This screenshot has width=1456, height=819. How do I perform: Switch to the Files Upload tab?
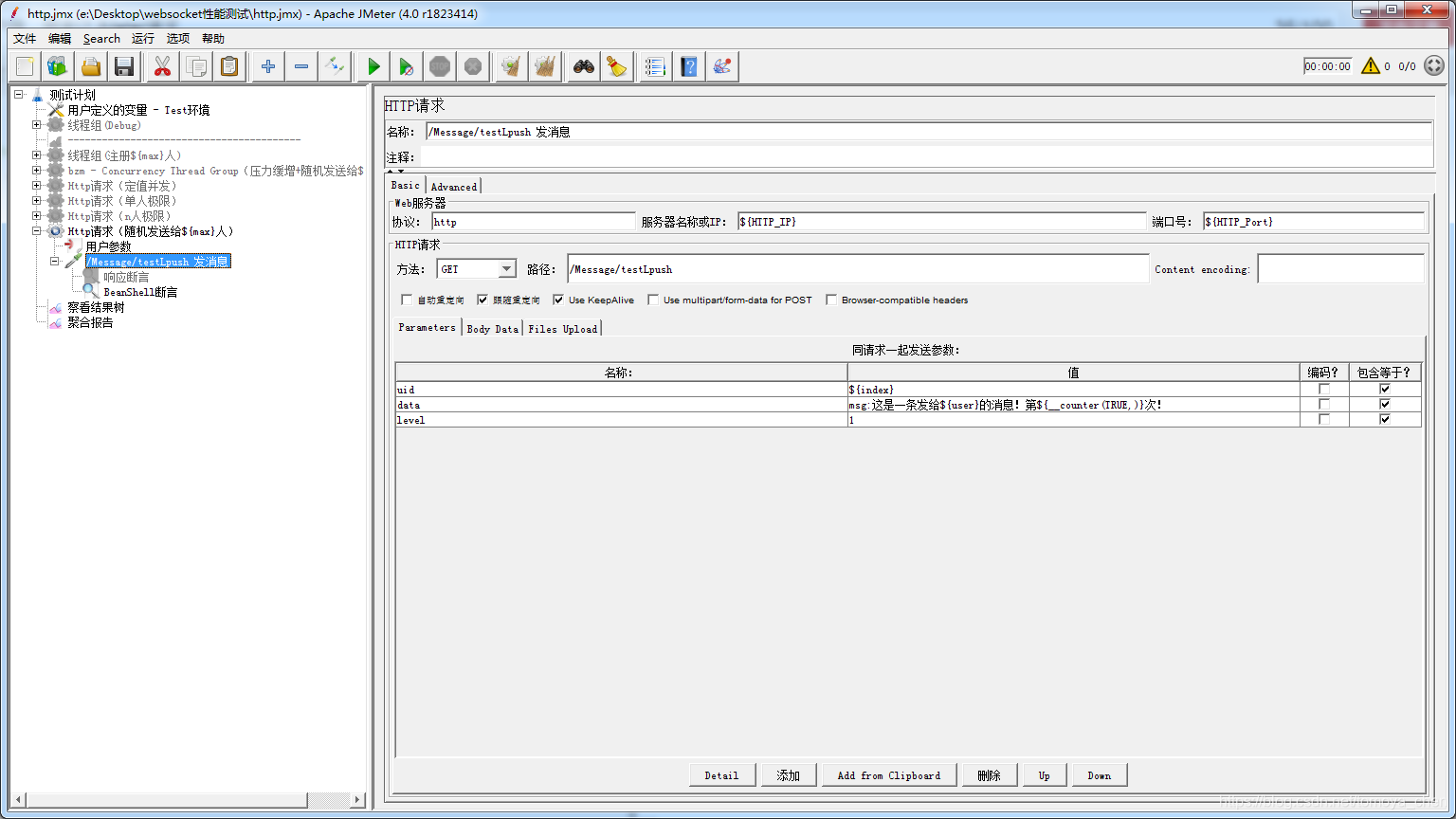[563, 328]
